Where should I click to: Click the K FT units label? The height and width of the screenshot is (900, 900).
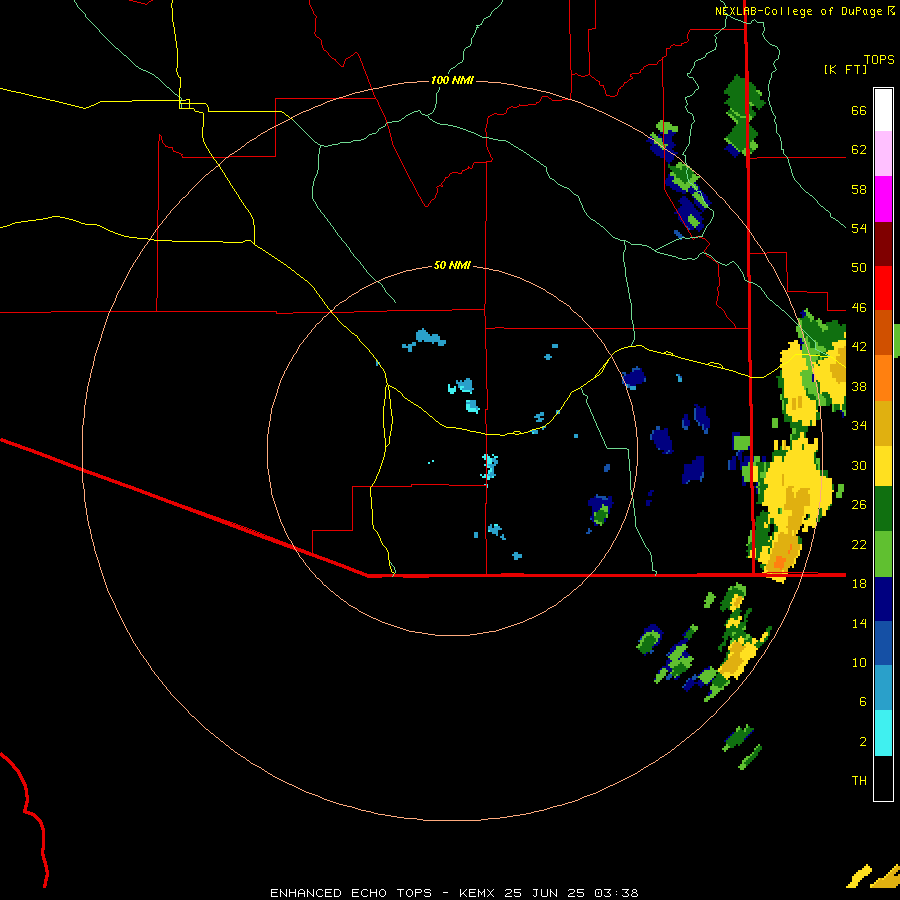(845, 69)
